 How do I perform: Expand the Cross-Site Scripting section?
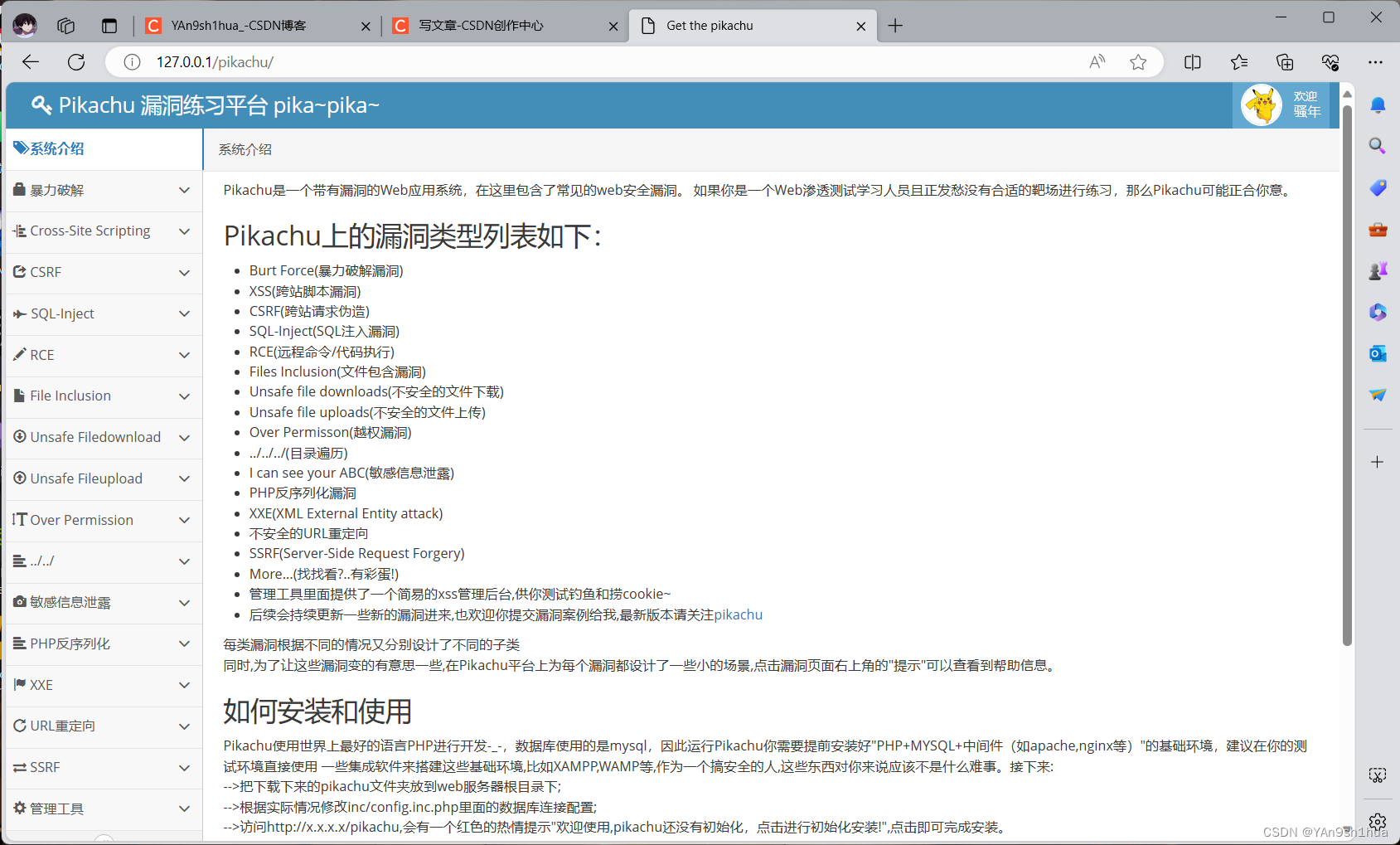[x=184, y=231]
